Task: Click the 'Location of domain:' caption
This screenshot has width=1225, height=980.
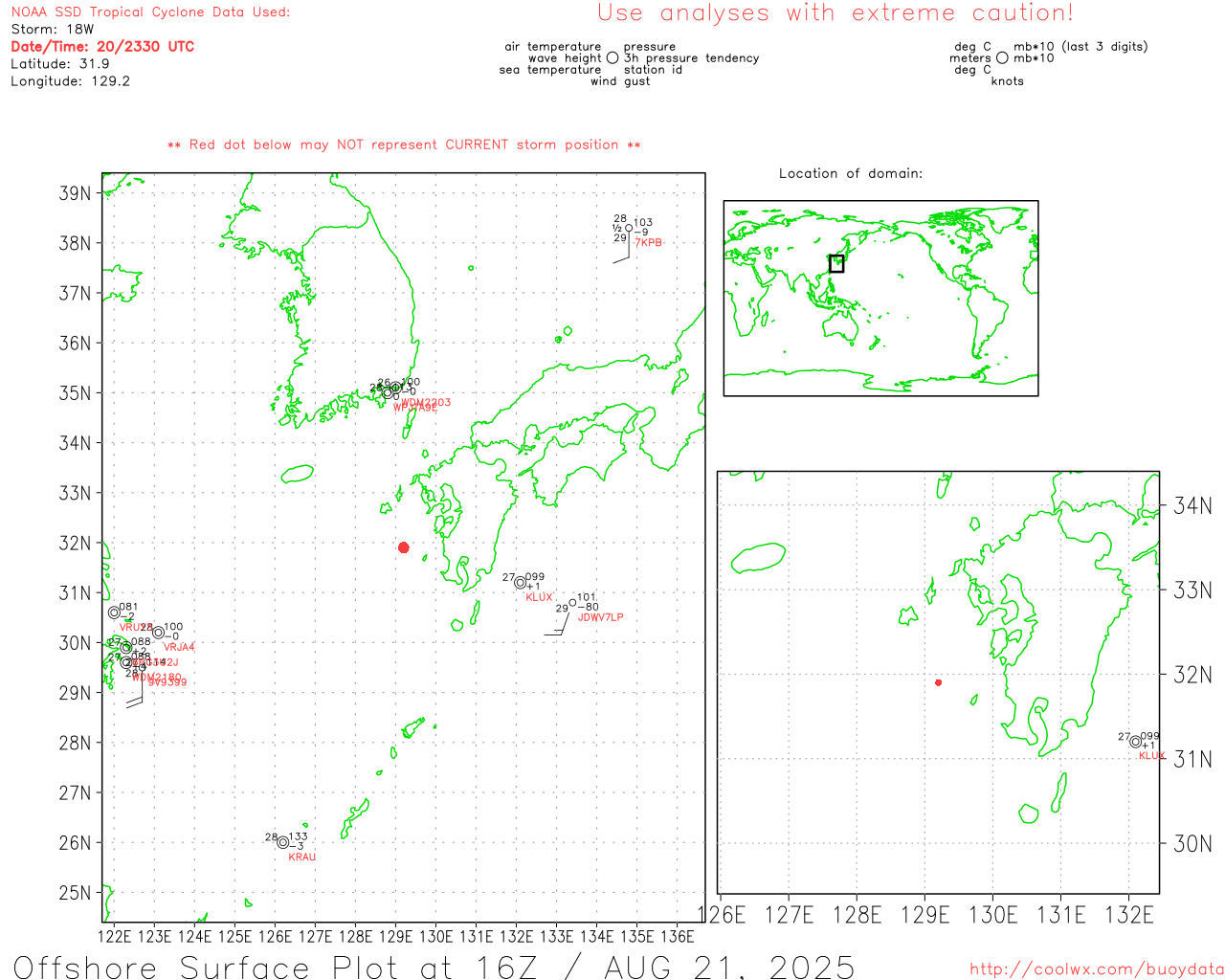Action: (x=851, y=173)
